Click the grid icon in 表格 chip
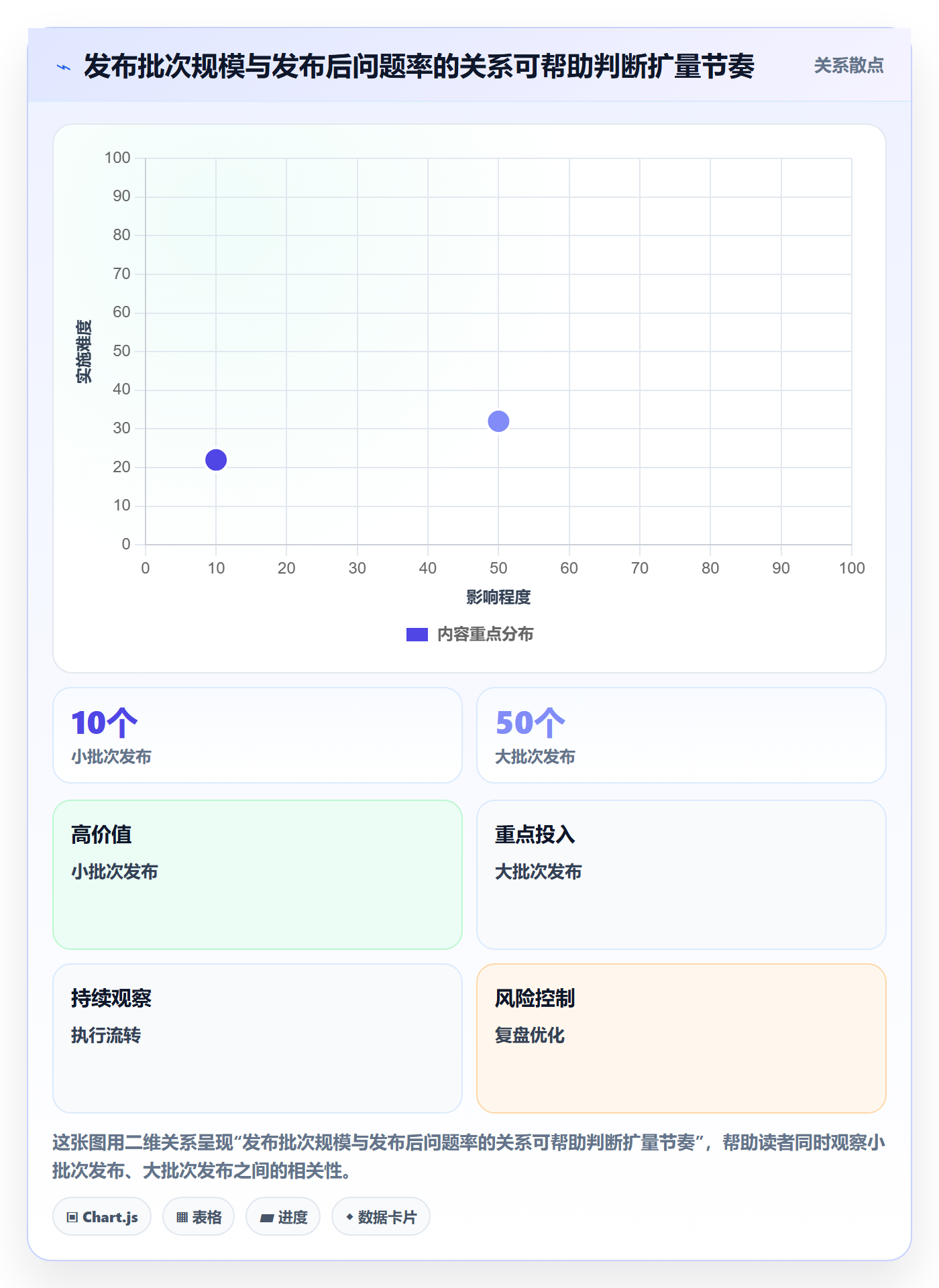 pos(182,1218)
